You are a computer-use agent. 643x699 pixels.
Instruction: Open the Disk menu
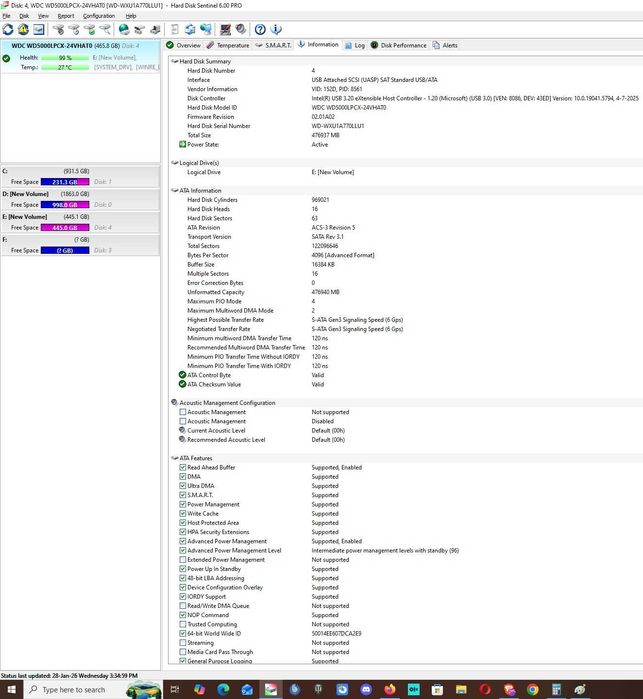click(24, 16)
